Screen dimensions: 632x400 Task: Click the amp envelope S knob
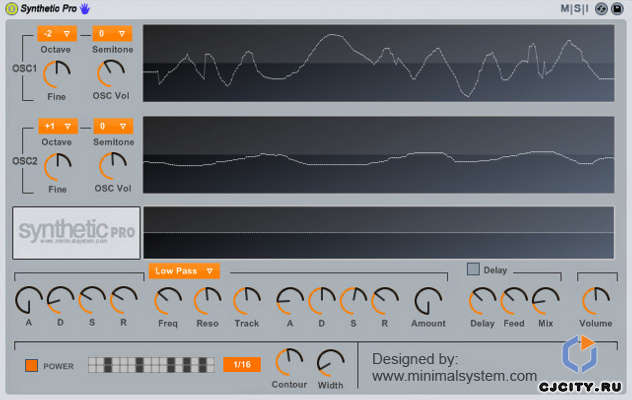click(92, 300)
